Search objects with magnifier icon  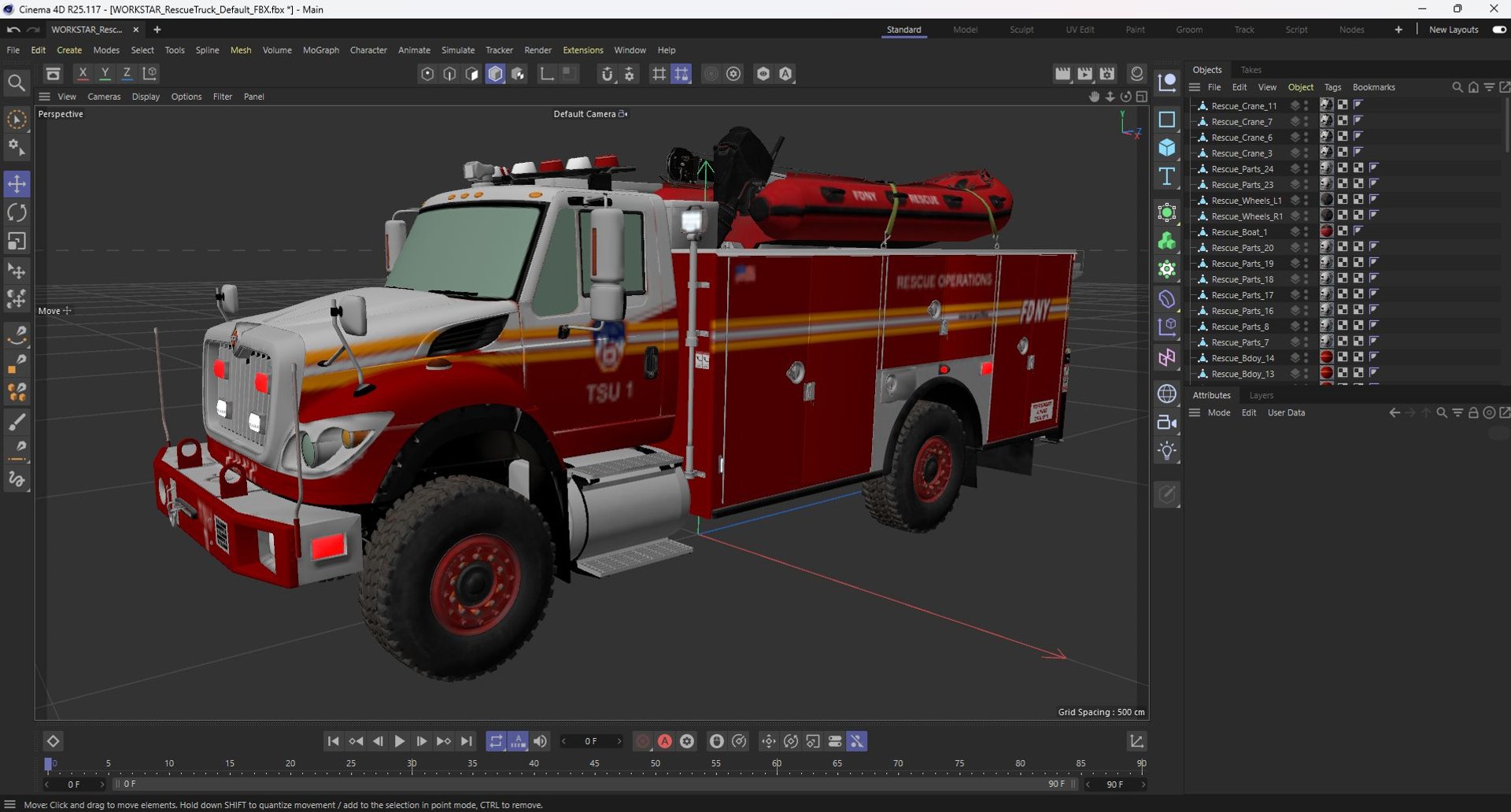pos(1457,87)
